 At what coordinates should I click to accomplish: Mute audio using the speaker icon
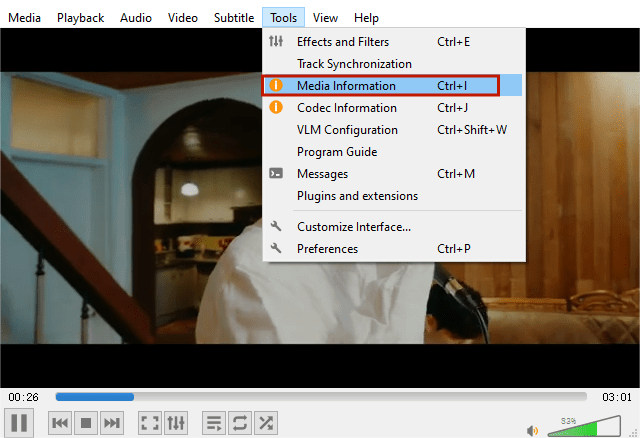(532, 431)
